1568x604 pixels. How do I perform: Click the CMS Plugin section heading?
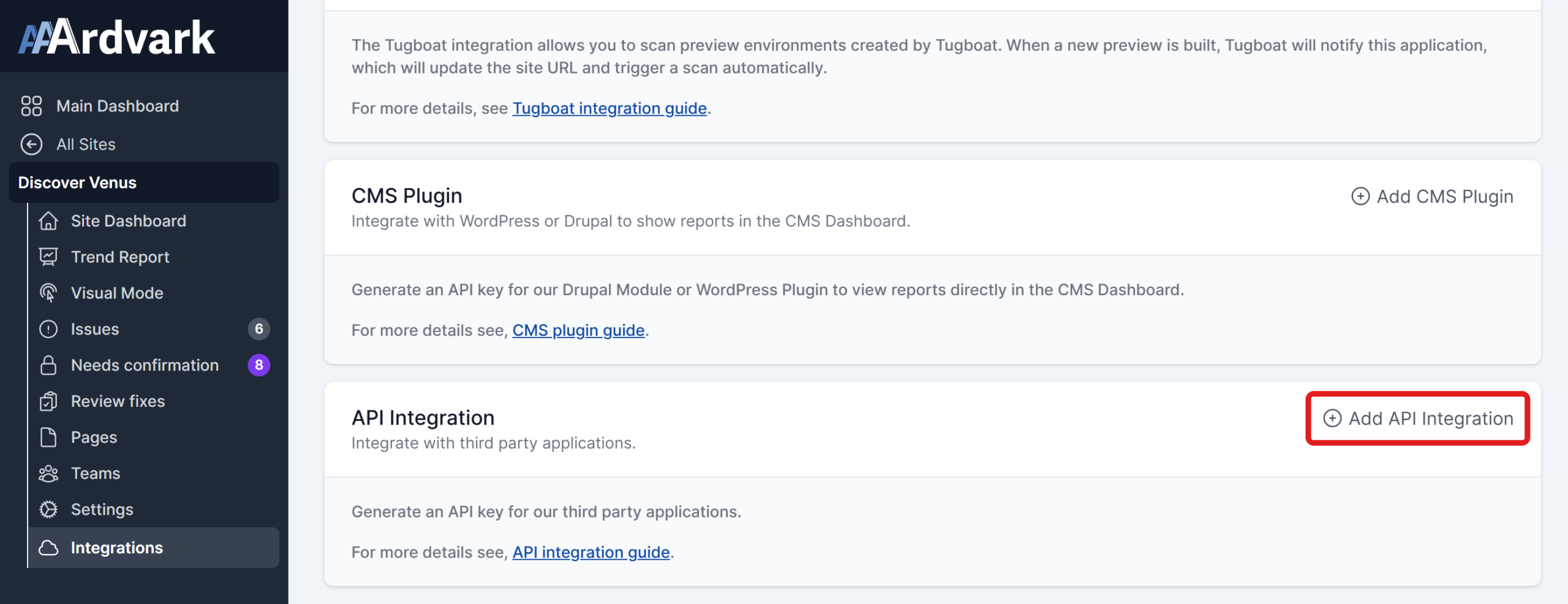[407, 196]
